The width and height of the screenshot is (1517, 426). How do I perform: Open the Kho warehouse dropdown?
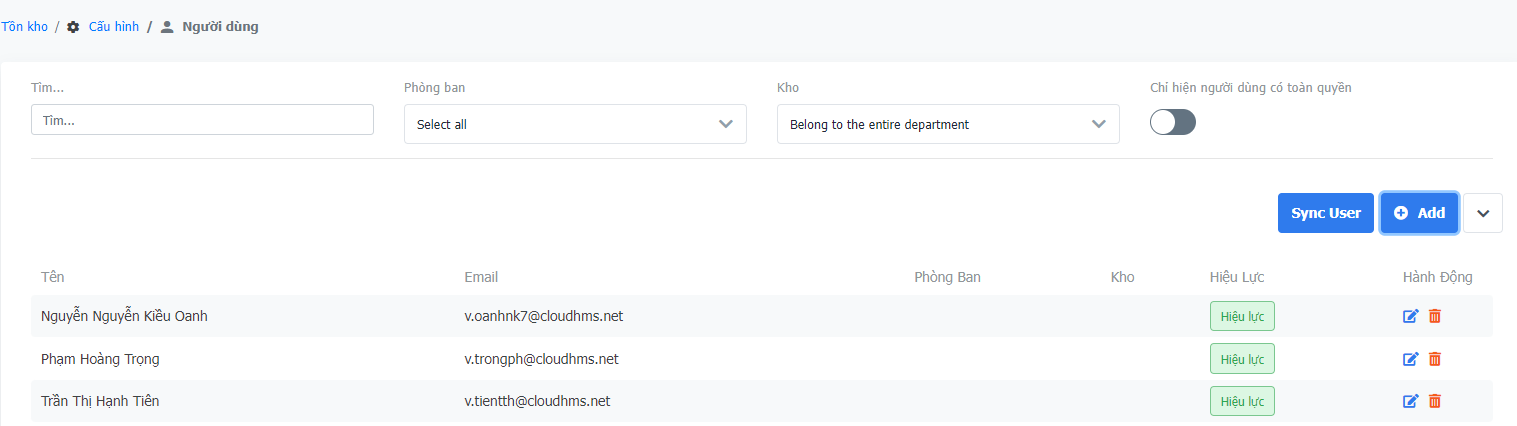click(x=948, y=124)
